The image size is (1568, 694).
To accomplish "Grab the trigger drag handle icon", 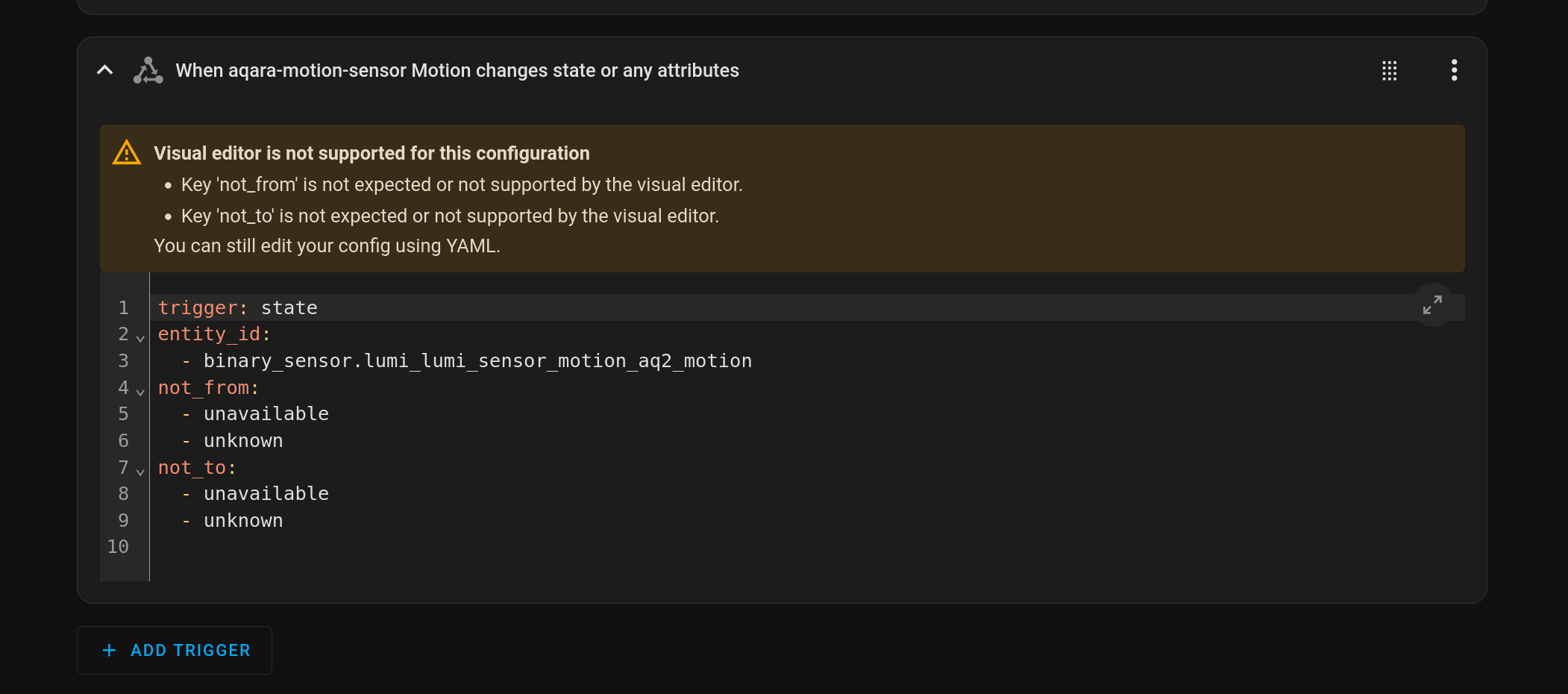I will [1389, 71].
